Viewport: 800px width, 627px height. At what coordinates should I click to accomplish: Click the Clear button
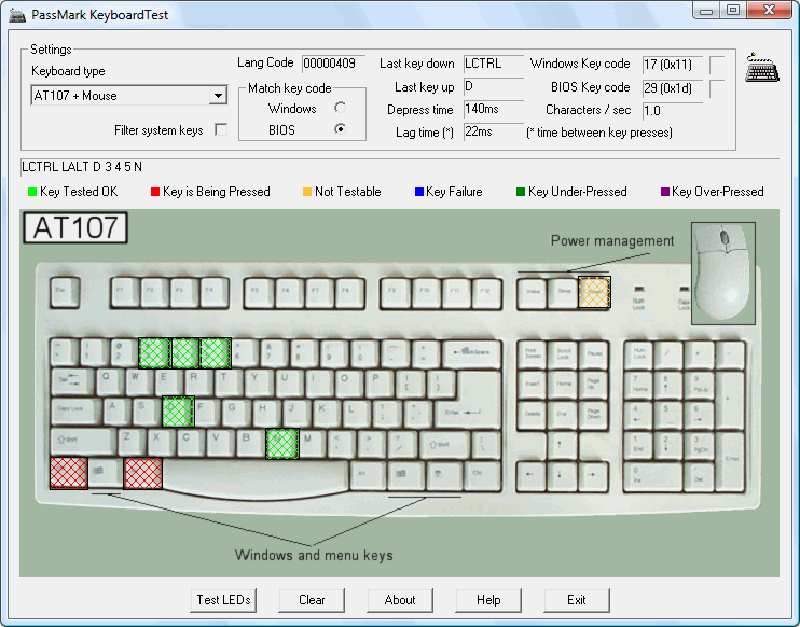[312, 600]
